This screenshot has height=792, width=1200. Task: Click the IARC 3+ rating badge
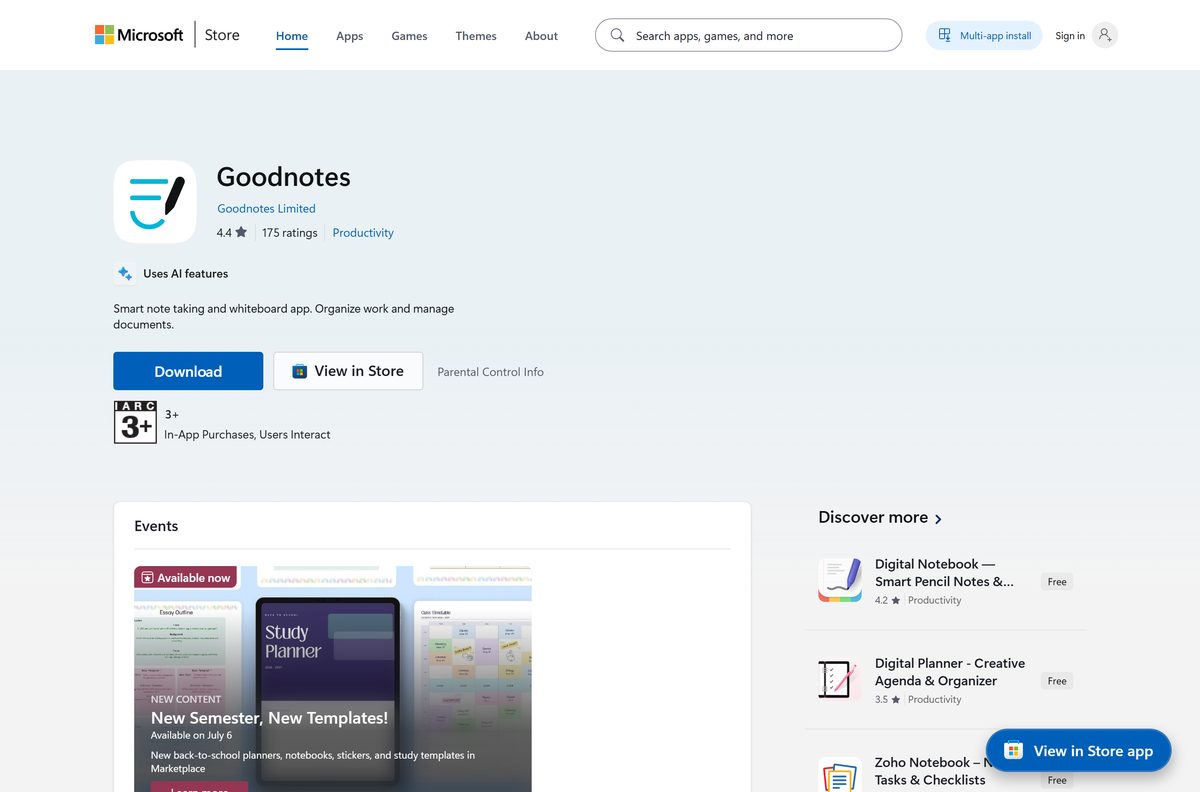pyautogui.click(x=135, y=422)
